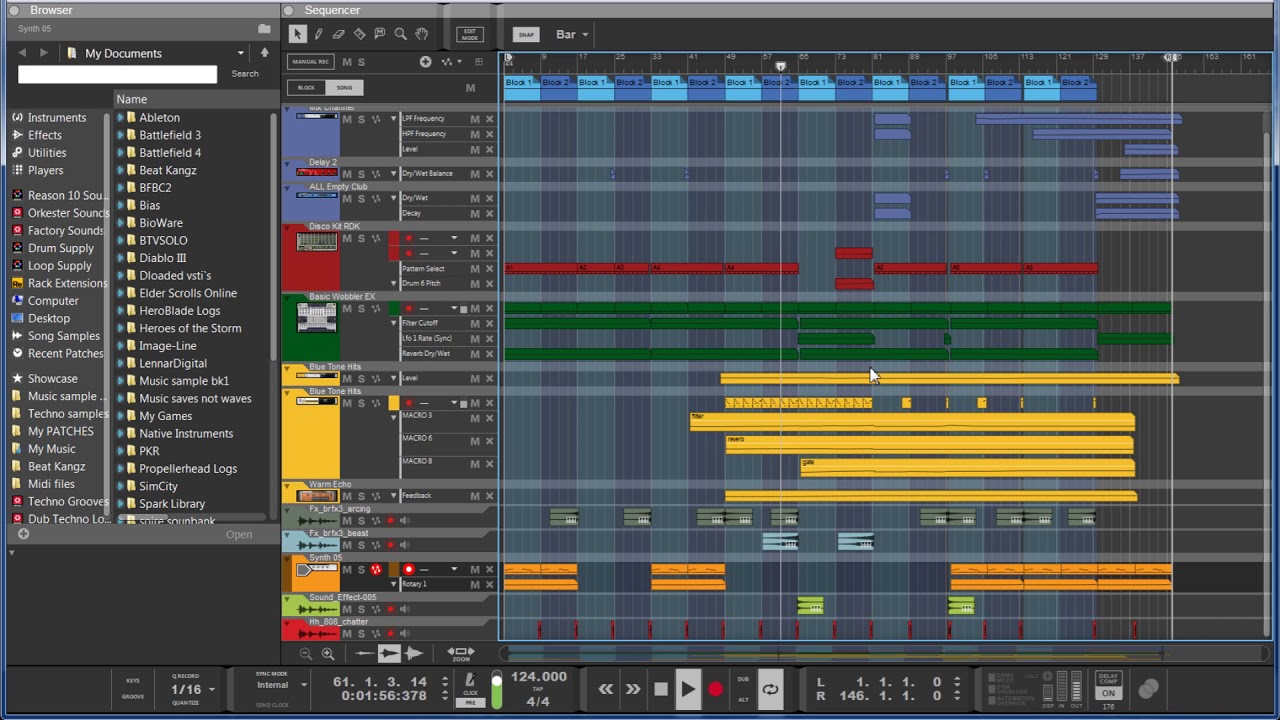Click the click level slider
The width and height of the screenshot is (1280, 720).
point(496,691)
